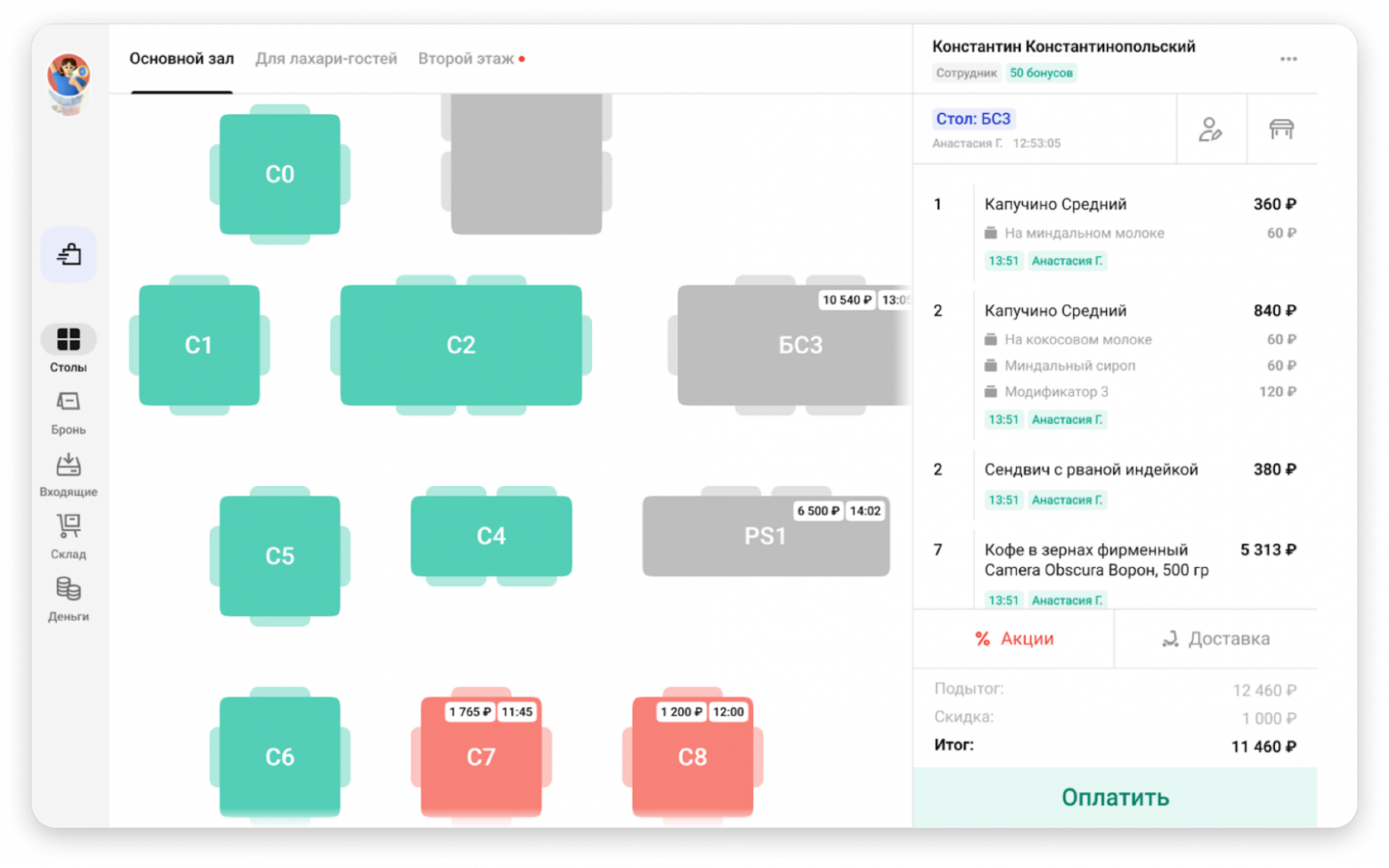Click the Модификатор 3 row
This screenshot has height=868, width=1389.
(x=1140, y=392)
